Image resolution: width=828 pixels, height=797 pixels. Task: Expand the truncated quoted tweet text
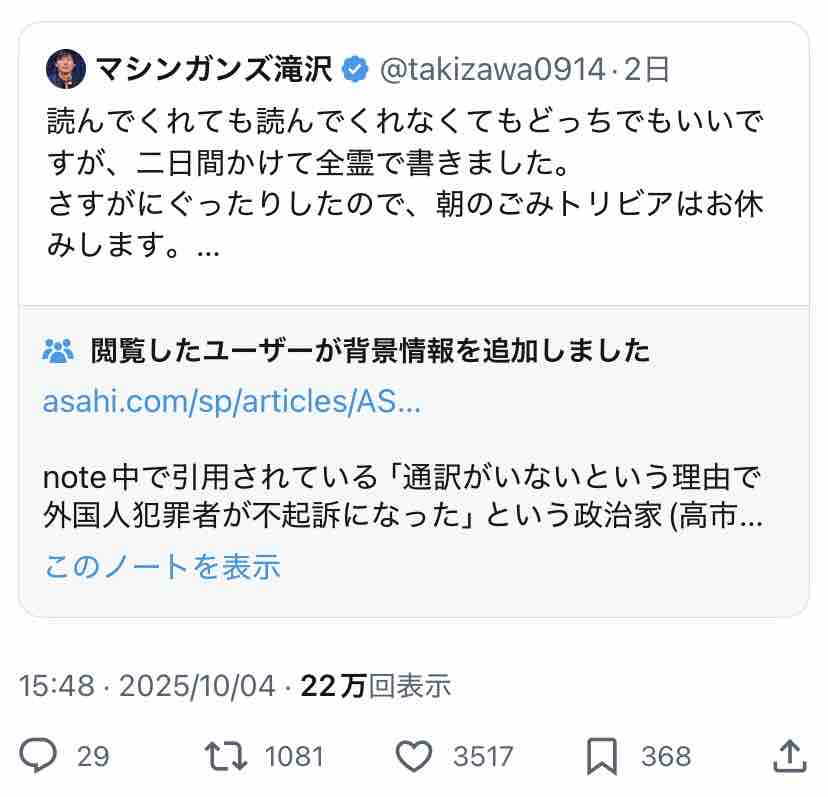tap(208, 248)
